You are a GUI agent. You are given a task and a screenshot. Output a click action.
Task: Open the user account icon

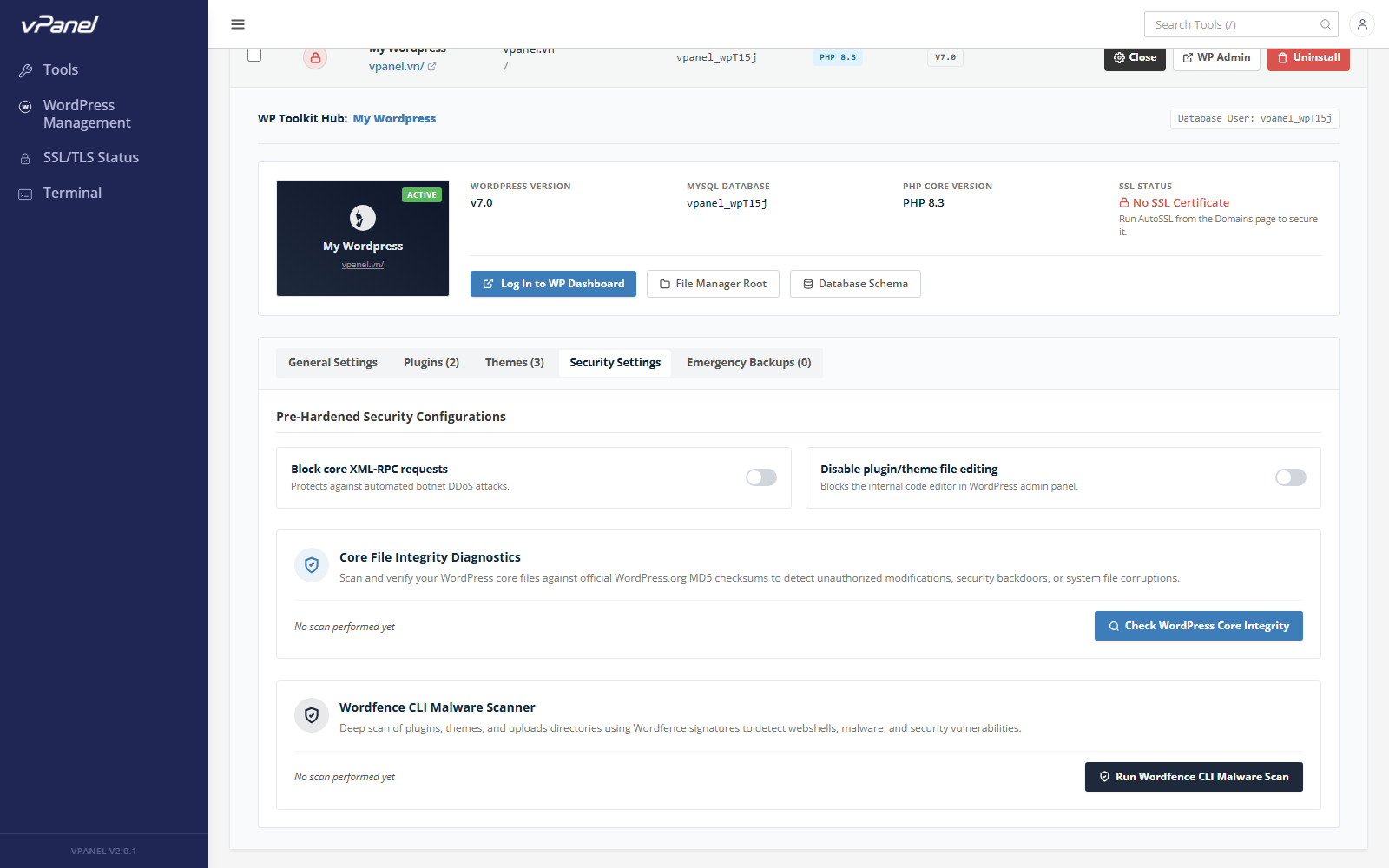(1362, 24)
